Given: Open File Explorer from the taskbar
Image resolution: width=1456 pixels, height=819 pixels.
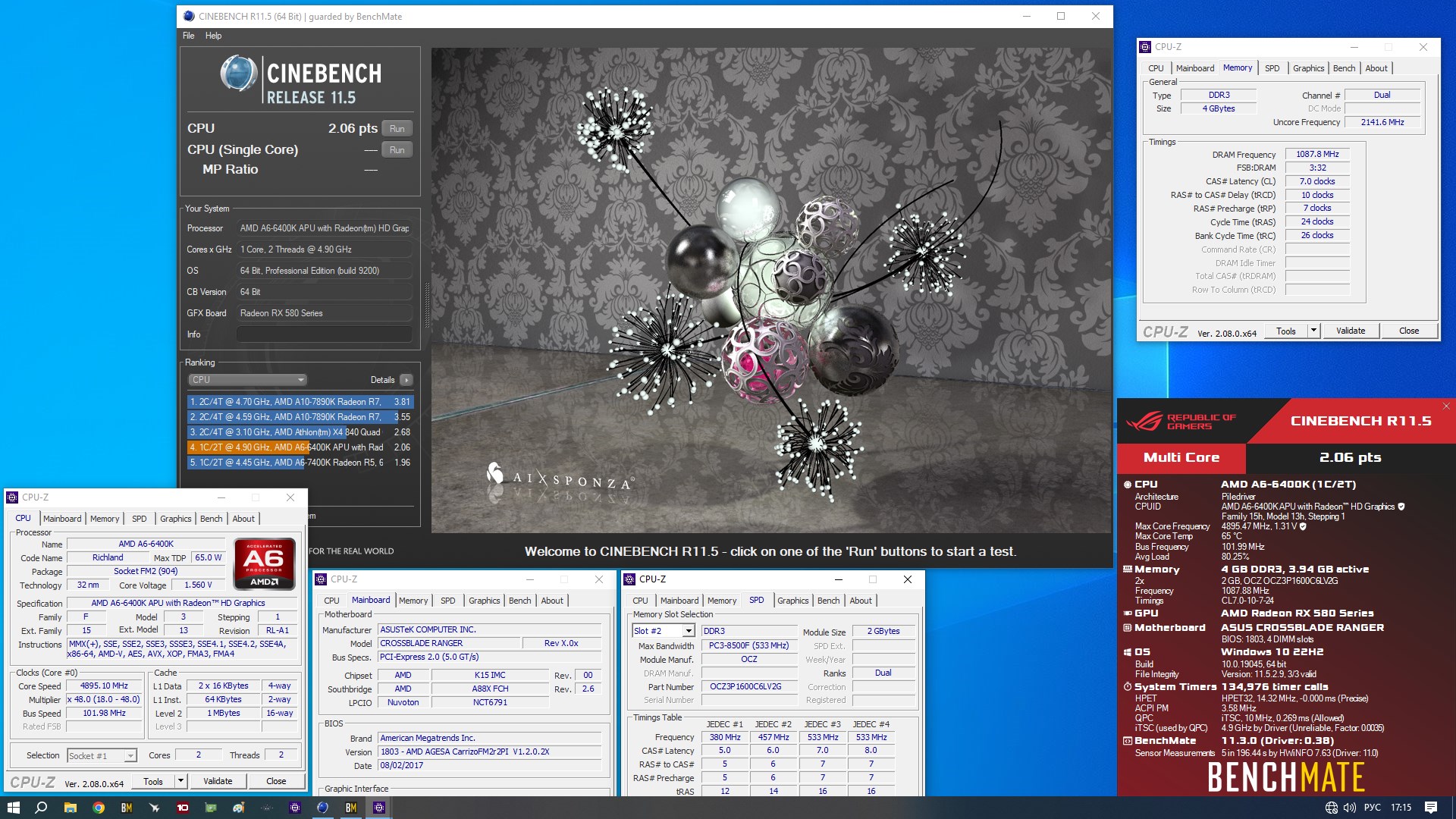Looking at the screenshot, I should click(70, 808).
